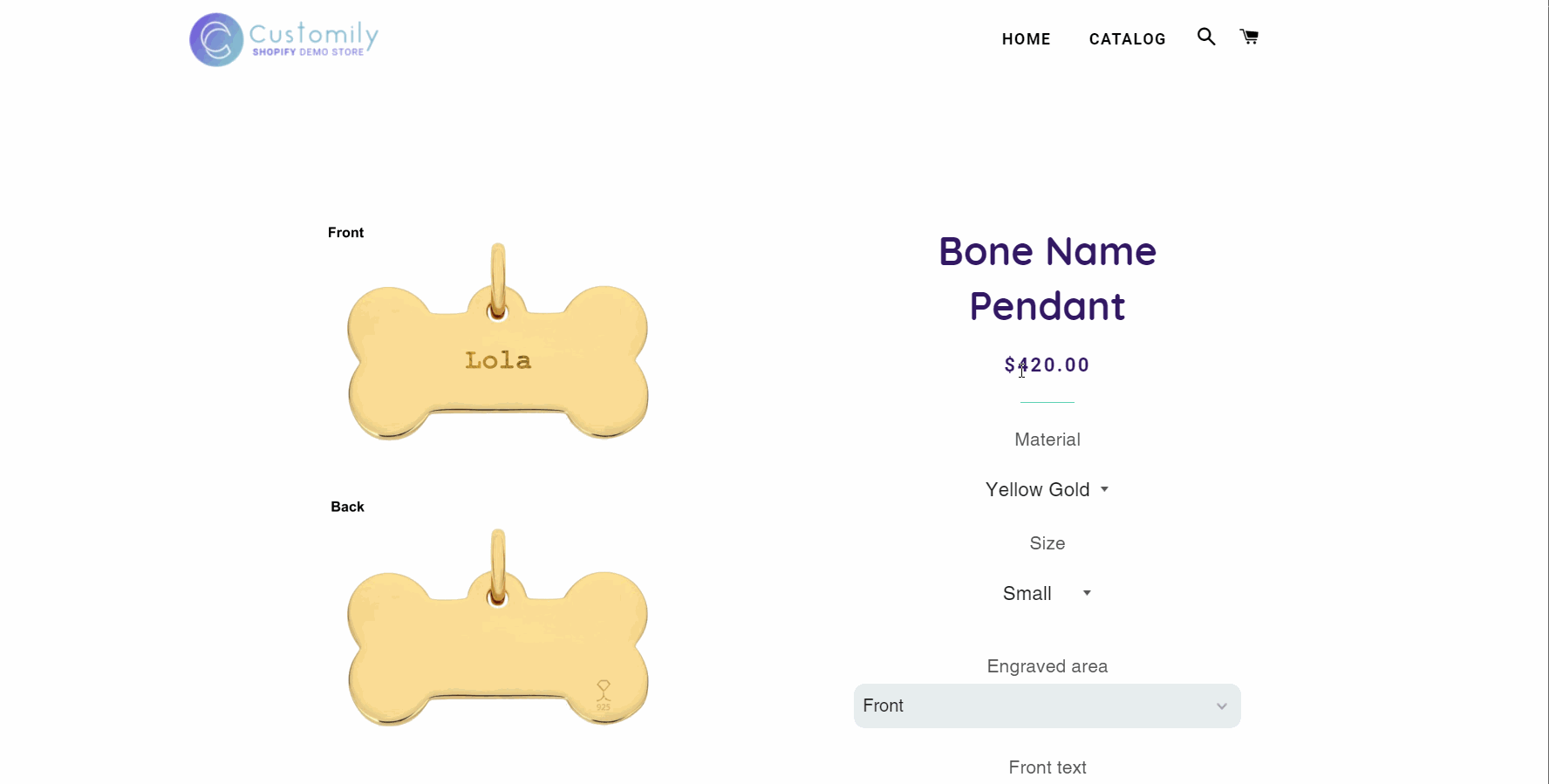This screenshot has height=784, width=1549.
Task: Click the Size option label
Action: (x=1047, y=543)
